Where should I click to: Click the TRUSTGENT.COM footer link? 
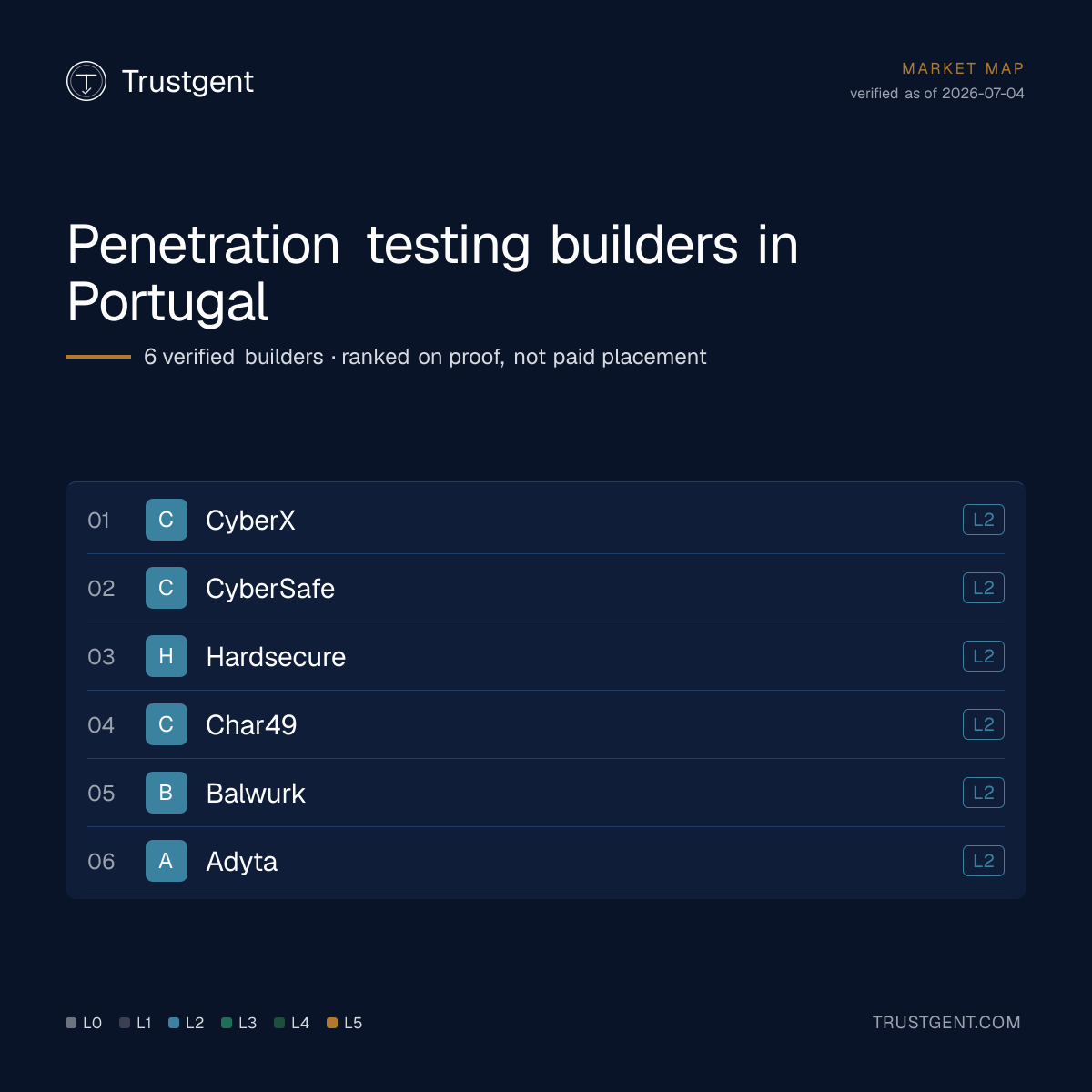point(946,1023)
